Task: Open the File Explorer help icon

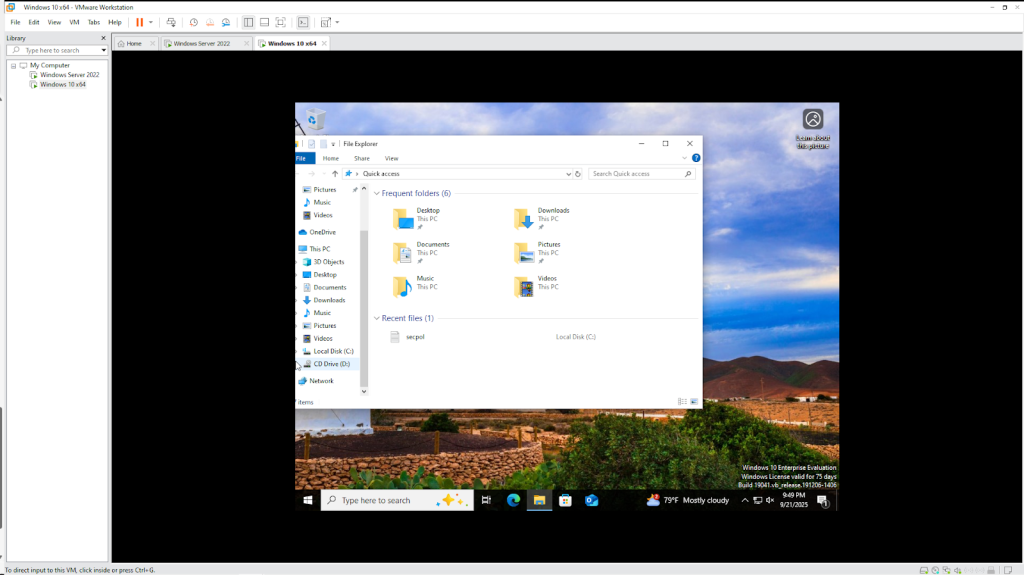Action: pyautogui.click(x=696, y=158)
